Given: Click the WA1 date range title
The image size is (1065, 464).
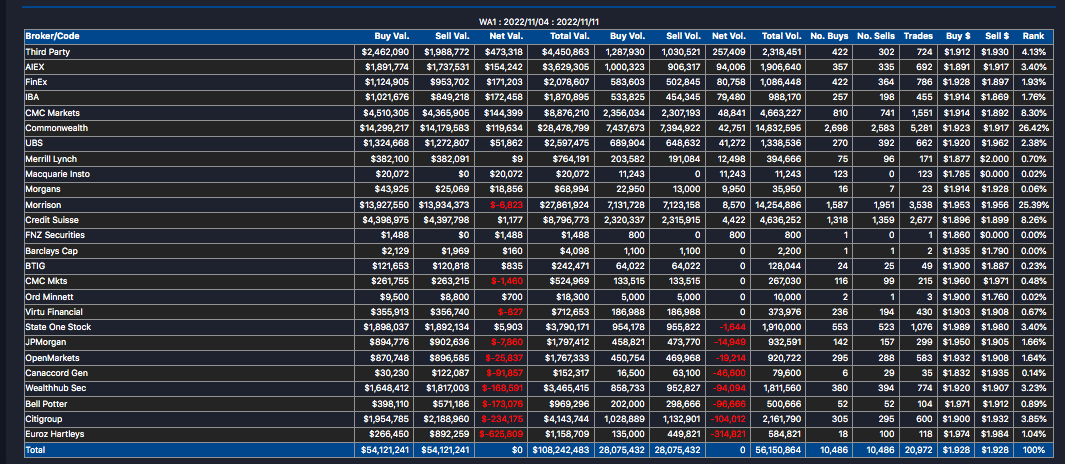Looking at the screenshot, I should click(x=538, y=22).
